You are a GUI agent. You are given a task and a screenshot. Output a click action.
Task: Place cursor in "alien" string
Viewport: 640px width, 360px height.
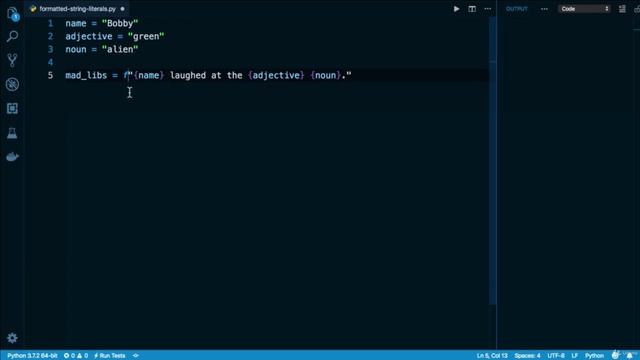pos(120,49)
